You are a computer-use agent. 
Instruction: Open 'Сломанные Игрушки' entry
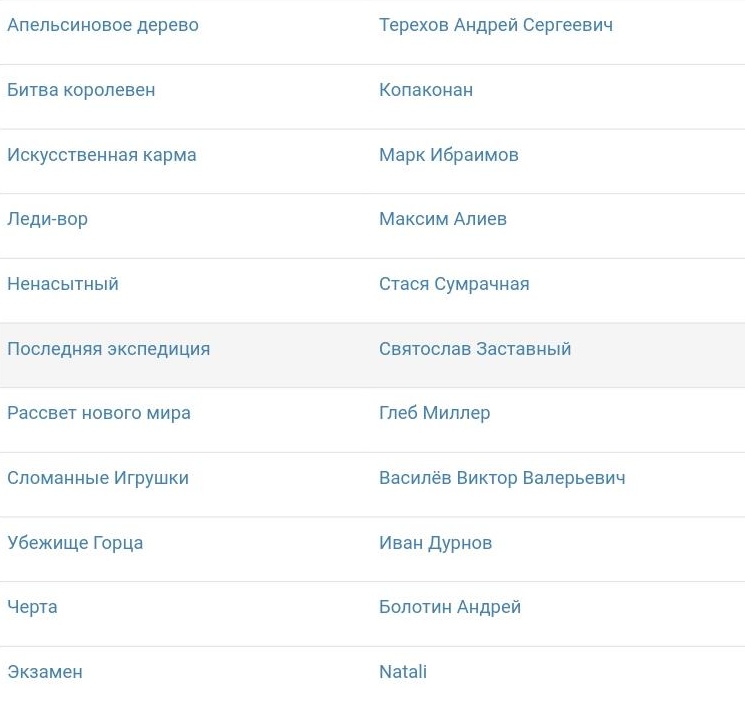[98, 478]
